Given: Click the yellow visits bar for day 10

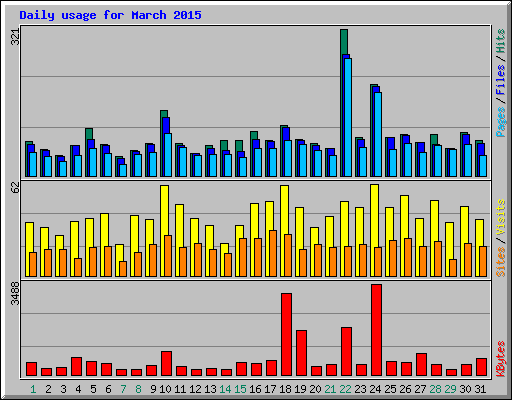Looking at the screenshot, I should point(164,210).
